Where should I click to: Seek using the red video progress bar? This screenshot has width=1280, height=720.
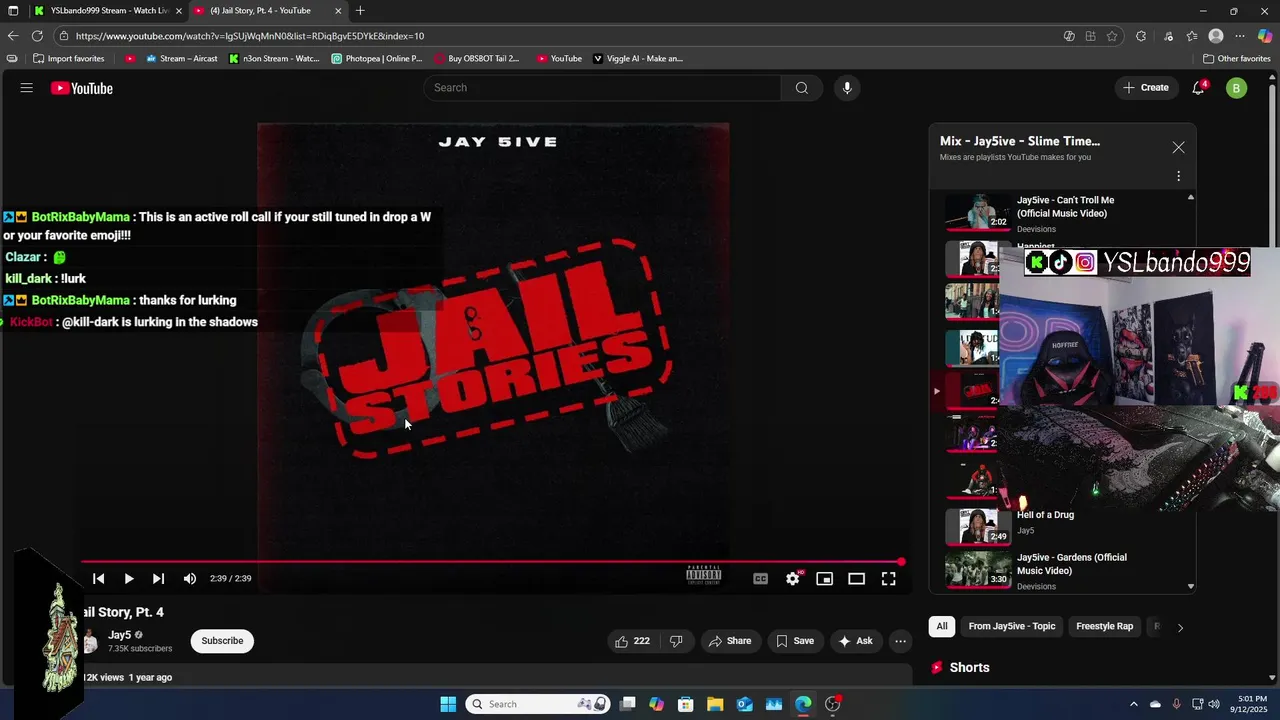[x=492, y=562]
